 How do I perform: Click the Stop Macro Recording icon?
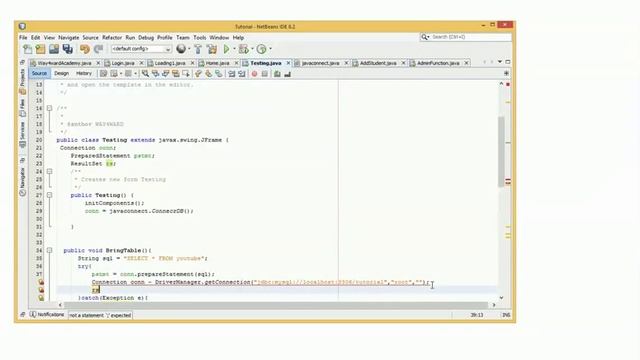pyautogui.click(x=264, y=74)
